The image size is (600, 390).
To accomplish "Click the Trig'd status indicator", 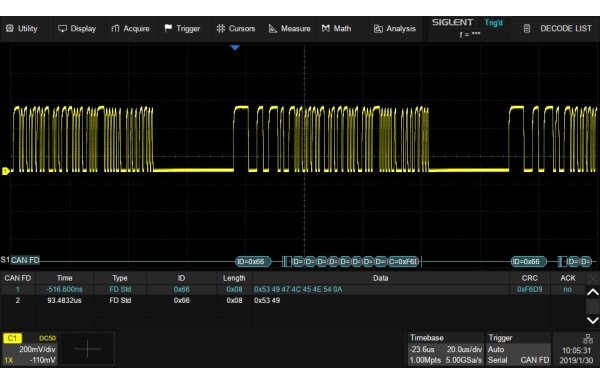I will 493,23.
